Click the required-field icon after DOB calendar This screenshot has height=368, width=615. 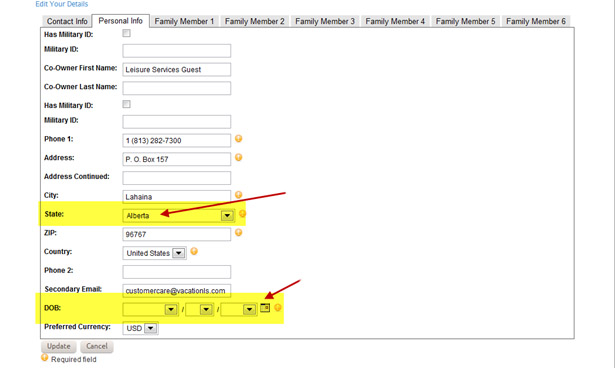coord(278,308)
